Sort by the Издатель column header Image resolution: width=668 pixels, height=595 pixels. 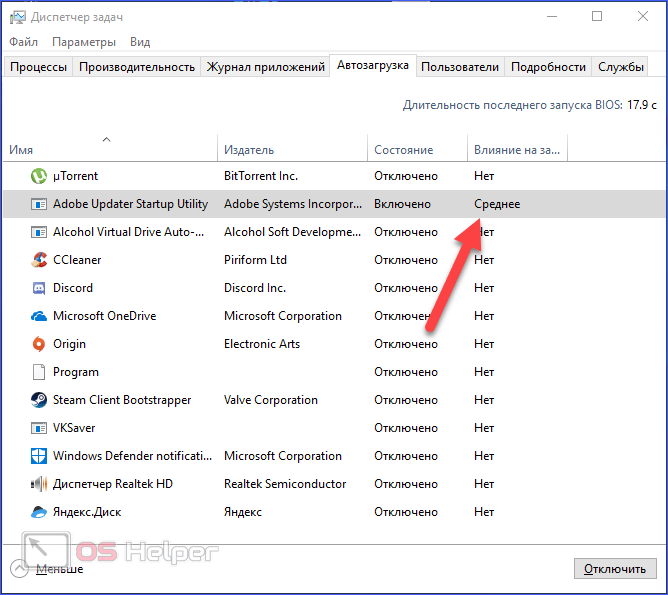[292, 148]
